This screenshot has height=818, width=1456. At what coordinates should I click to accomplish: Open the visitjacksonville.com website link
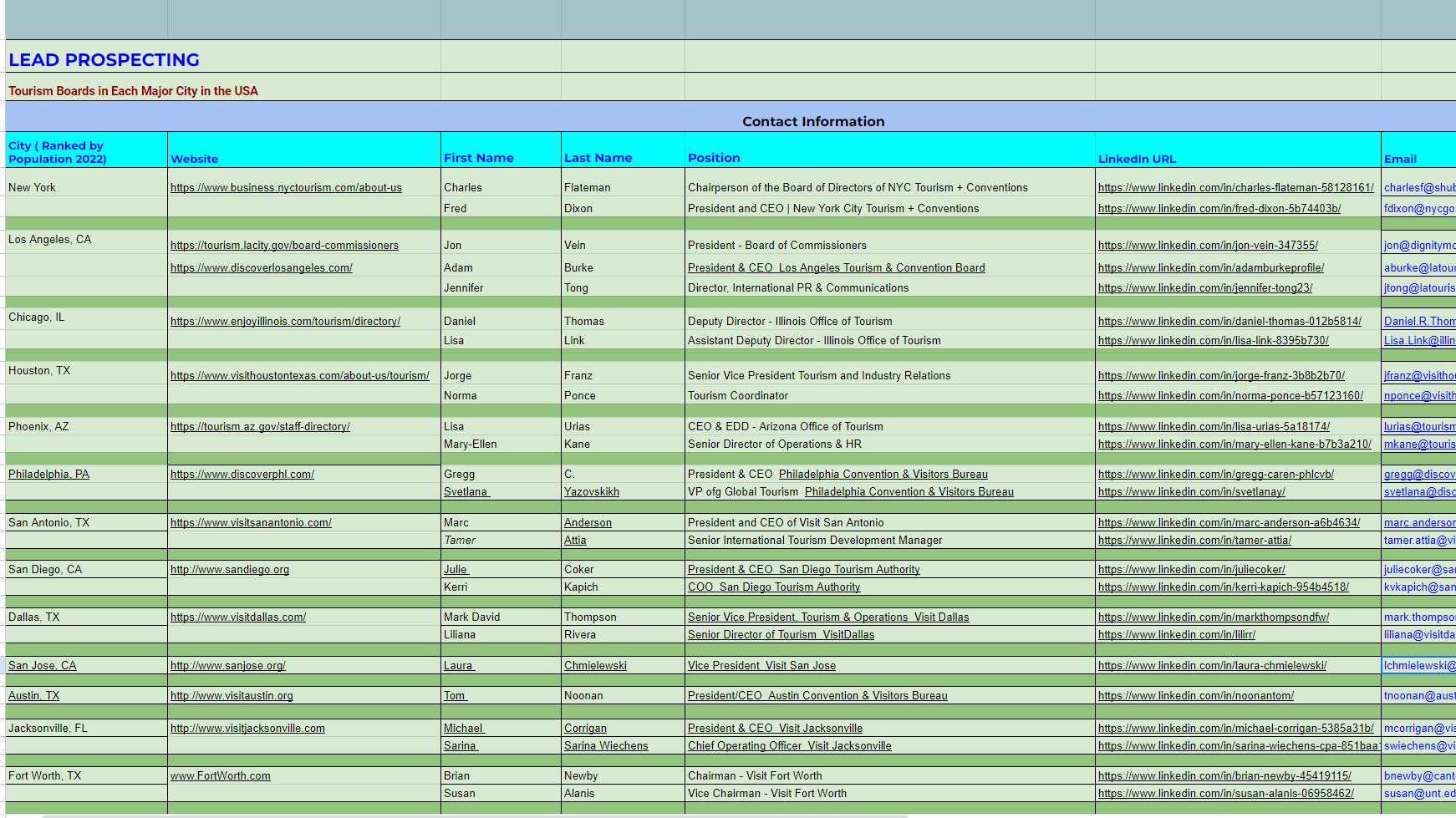pyautogui.click(x=247, y=729)
